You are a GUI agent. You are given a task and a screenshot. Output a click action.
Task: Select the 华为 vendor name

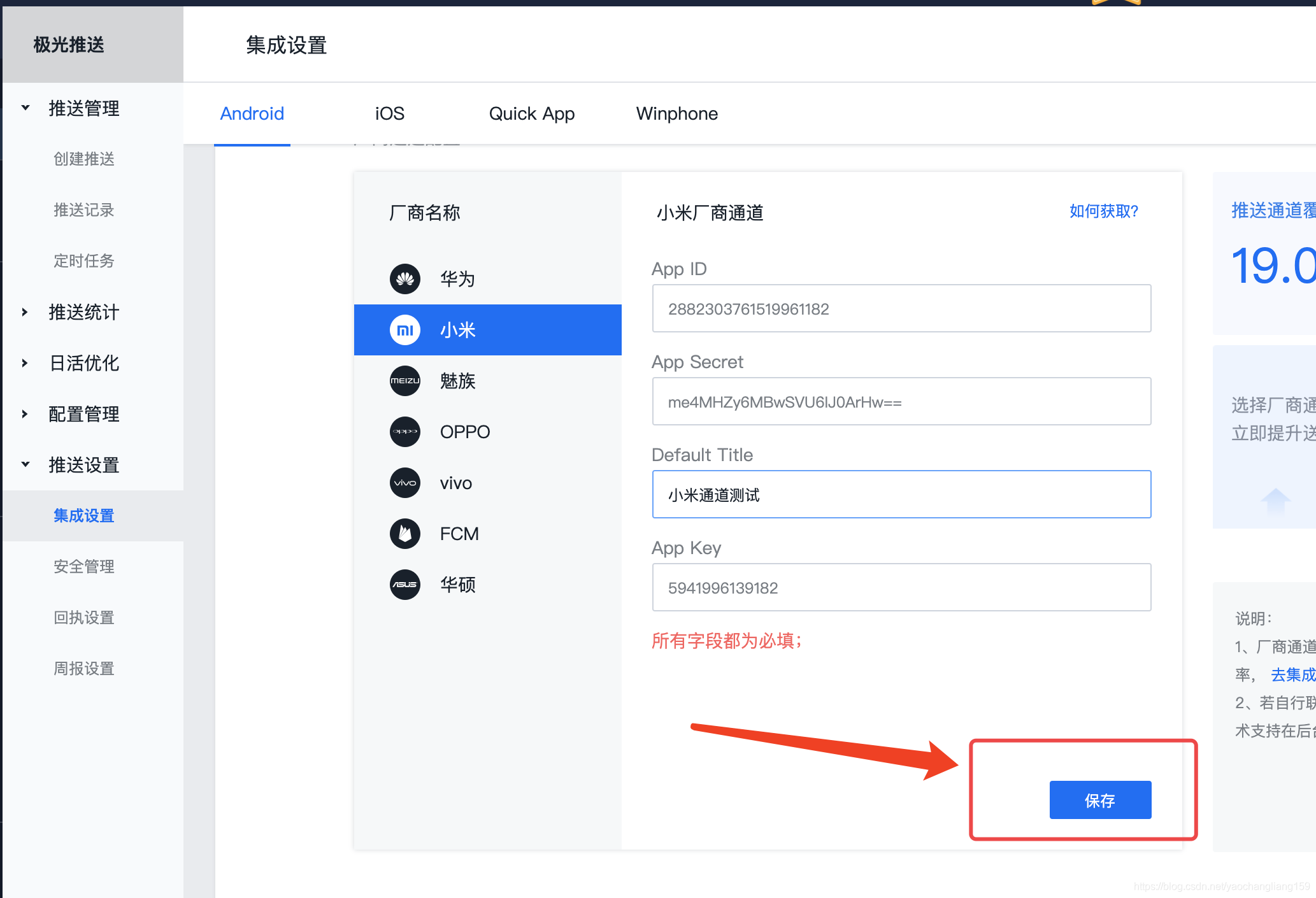[457, 279]
